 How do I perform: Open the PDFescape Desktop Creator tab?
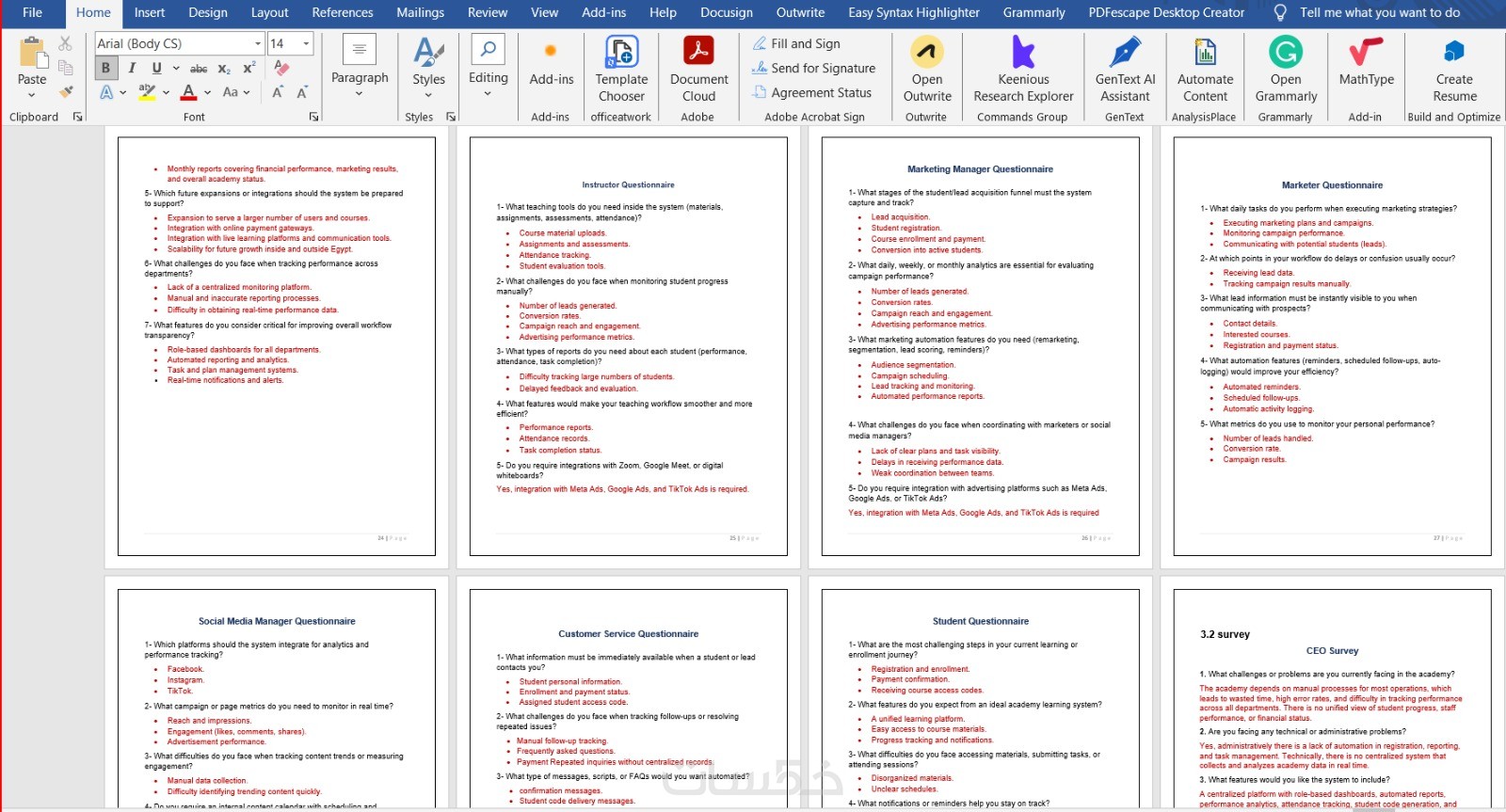coord(1166,12)
